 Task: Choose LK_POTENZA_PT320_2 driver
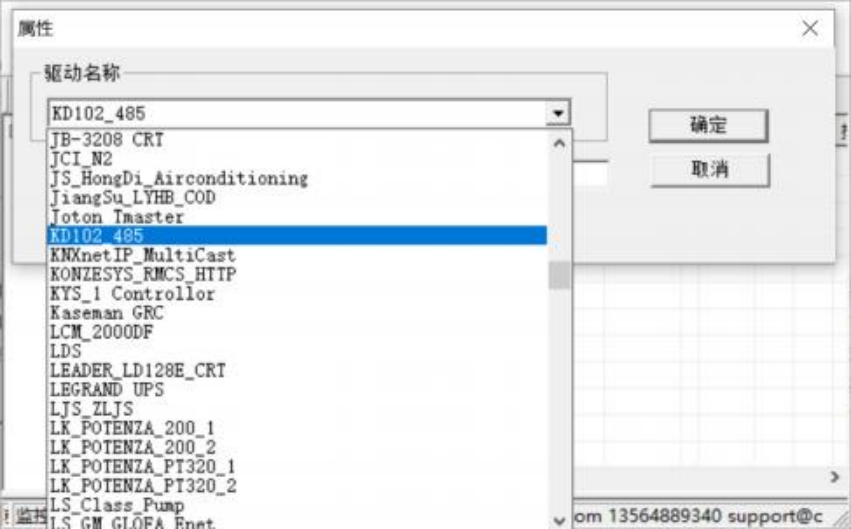click(x=297, y=486)
